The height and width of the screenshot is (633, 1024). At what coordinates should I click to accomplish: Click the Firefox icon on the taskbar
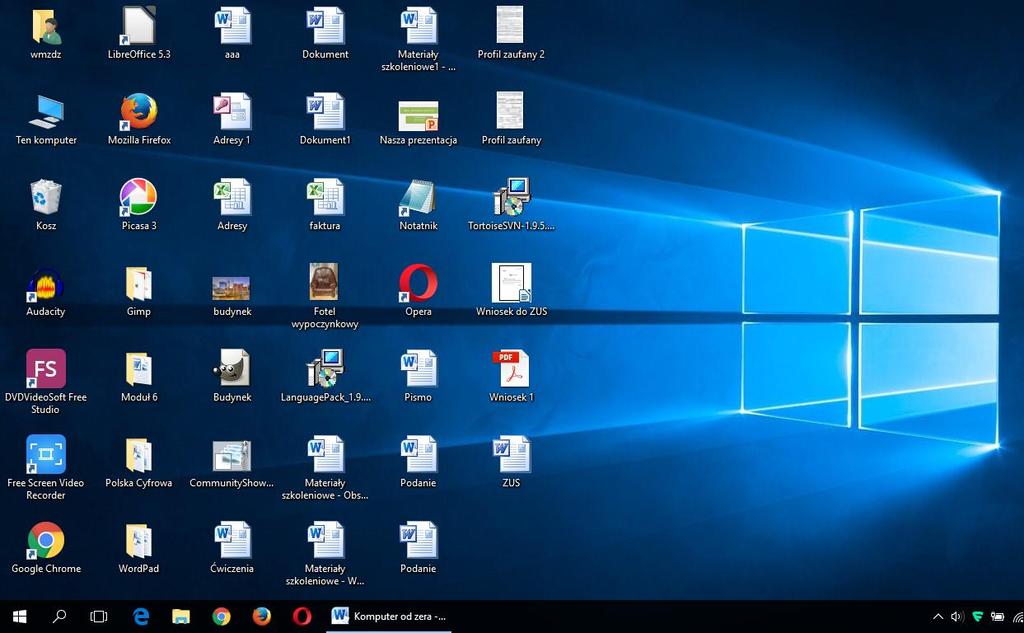click(262, 616)
